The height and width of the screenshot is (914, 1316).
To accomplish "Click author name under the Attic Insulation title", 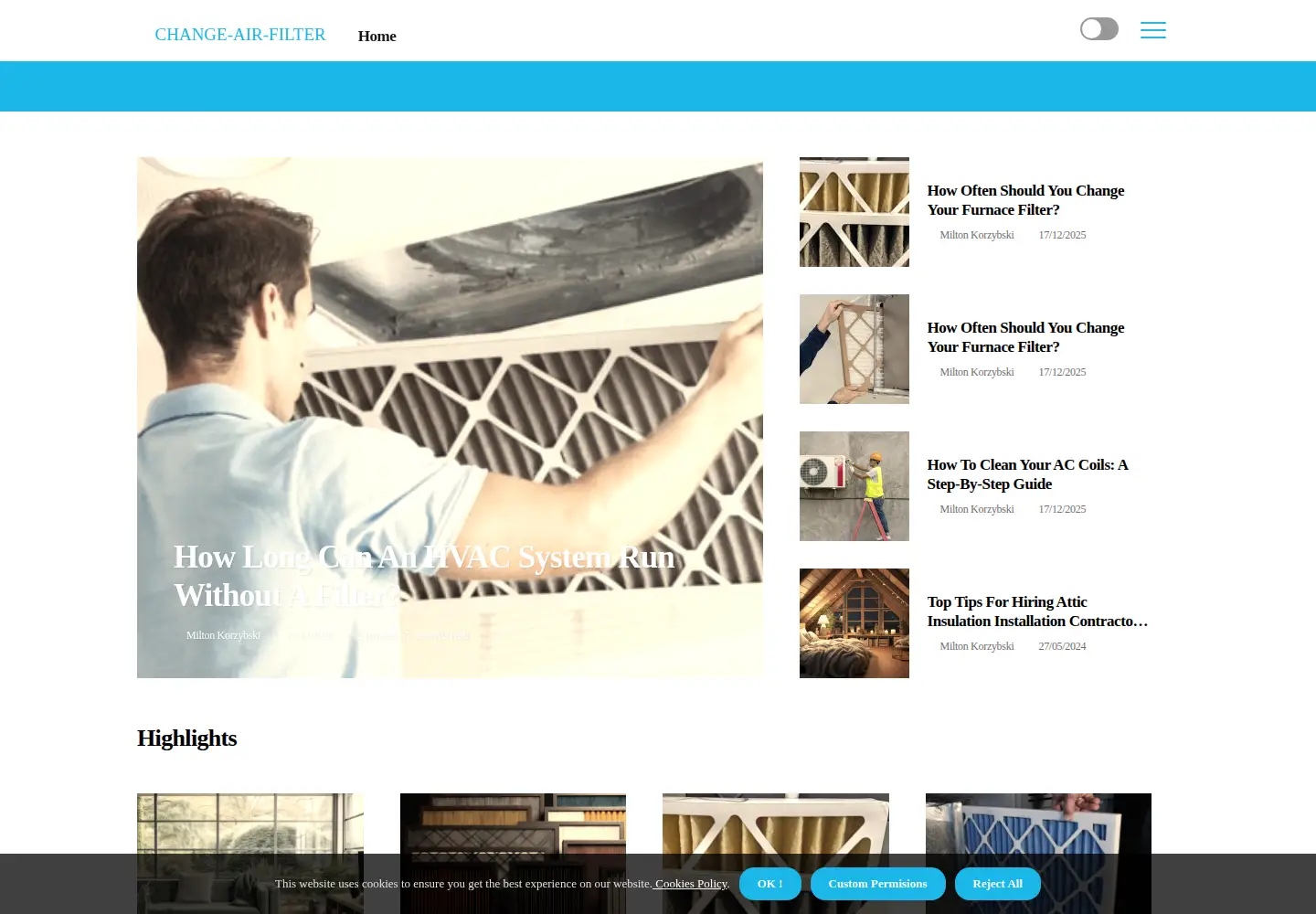I will pos(977,646).
